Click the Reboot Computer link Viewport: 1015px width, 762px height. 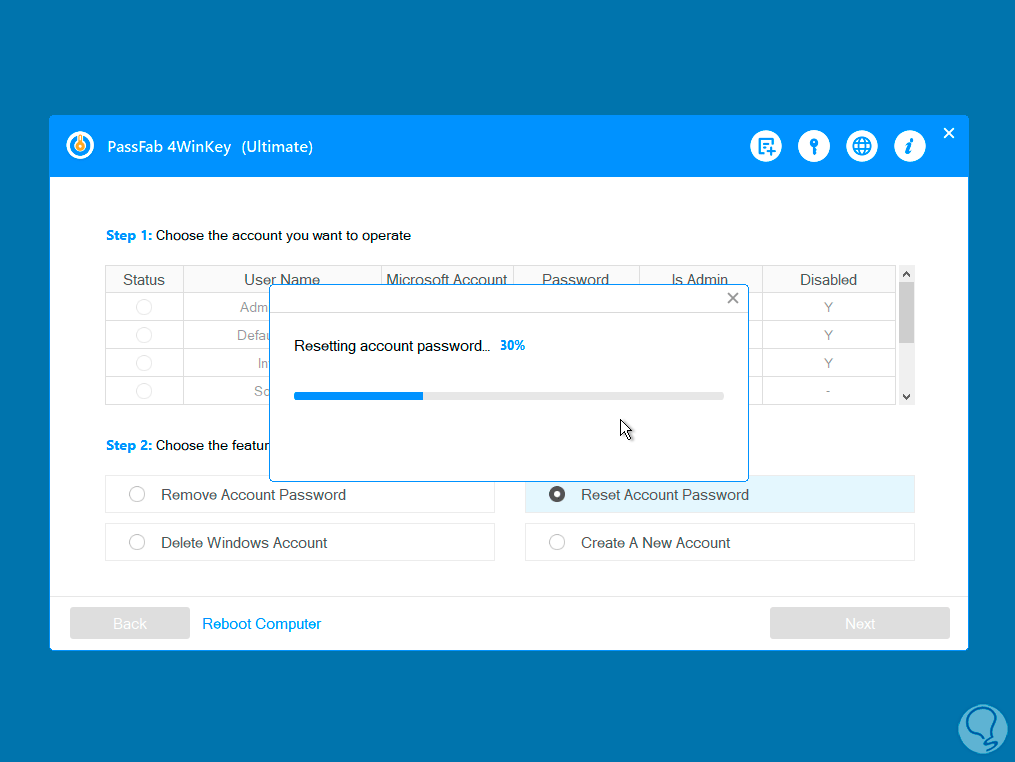click(x=262, y=623)
